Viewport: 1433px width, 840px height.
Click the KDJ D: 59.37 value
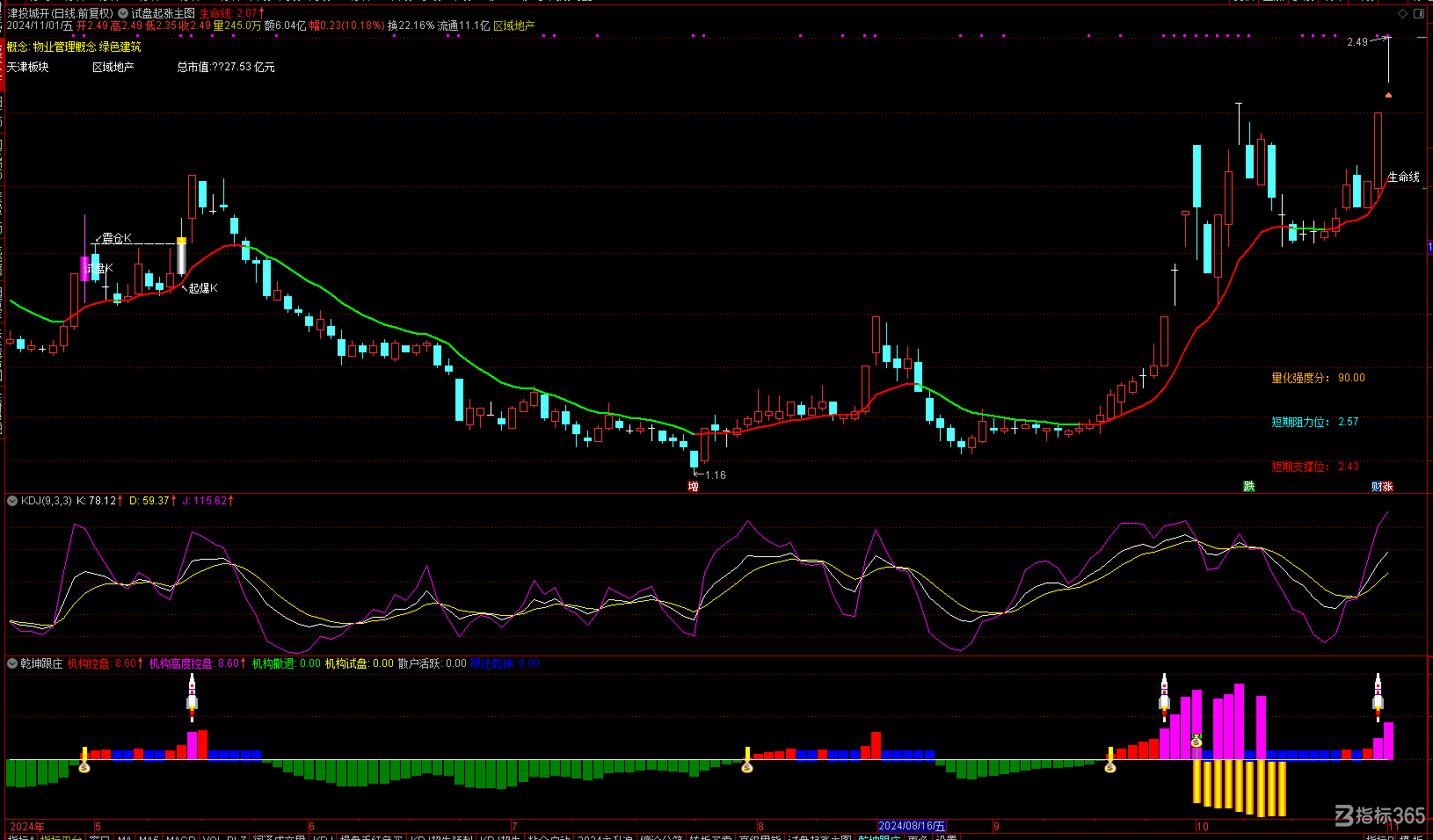[x=152, y=501]
